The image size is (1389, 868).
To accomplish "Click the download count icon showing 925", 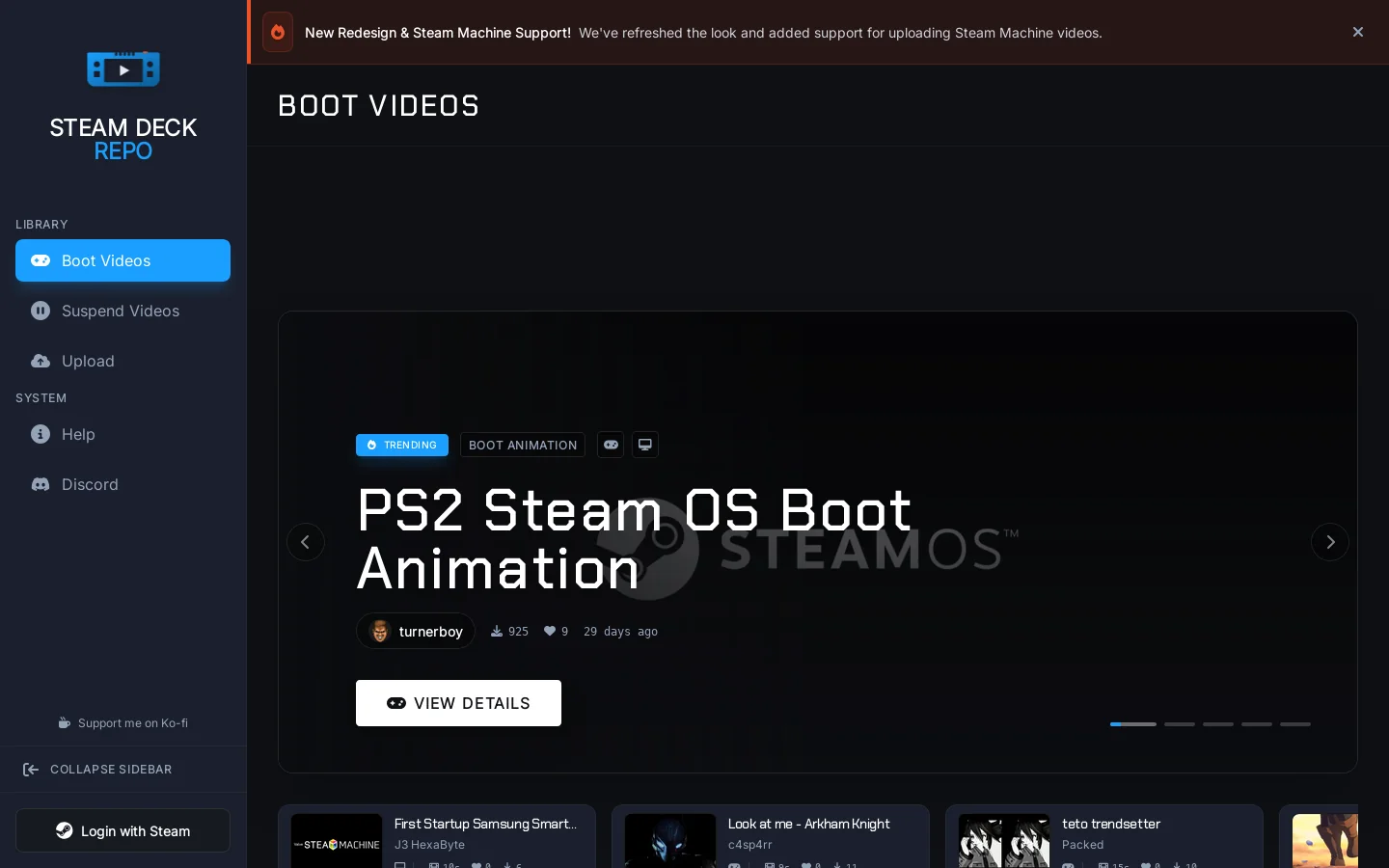I will [x=497, y=632].
